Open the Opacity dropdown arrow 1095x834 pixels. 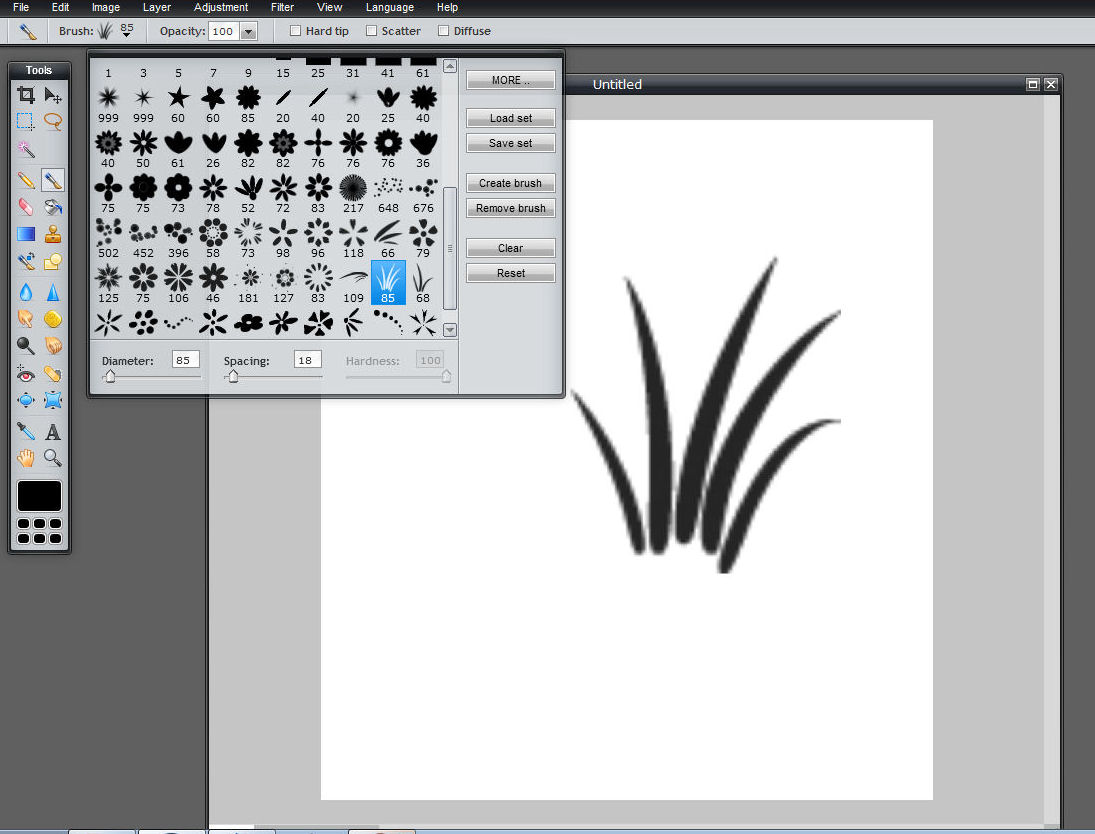tap(249, 31)
